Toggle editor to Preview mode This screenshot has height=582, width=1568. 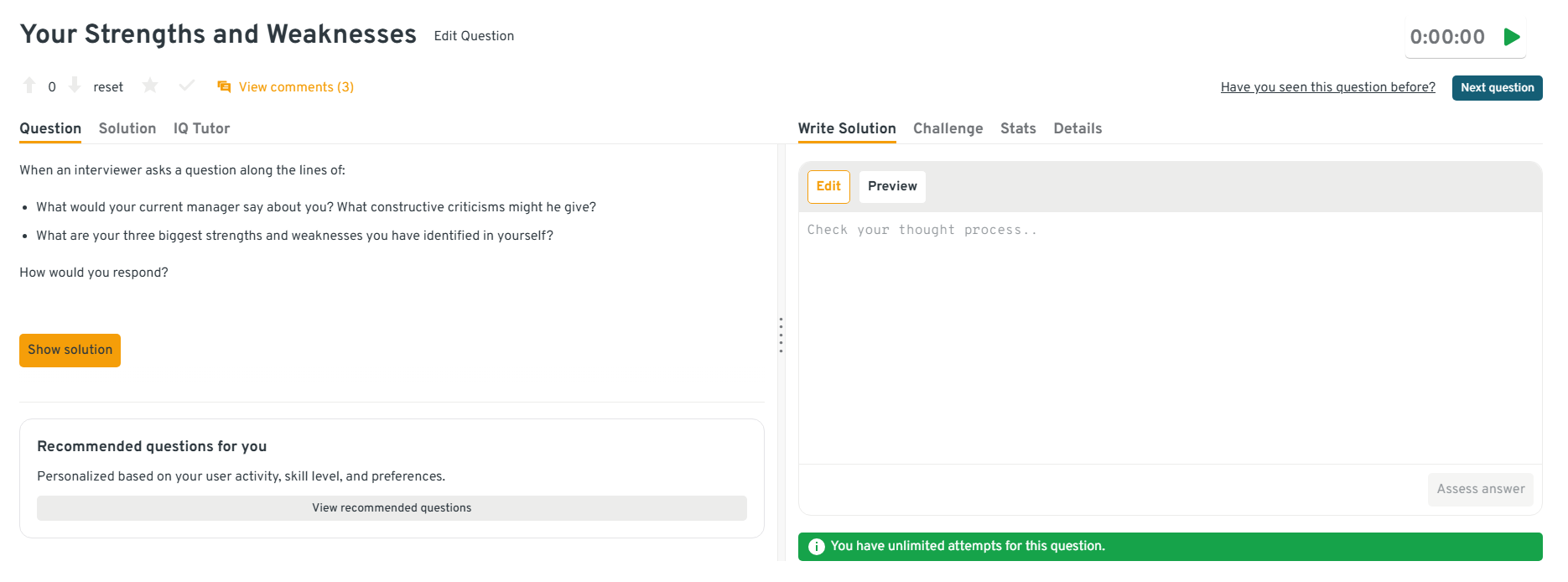tap(892, 186)
